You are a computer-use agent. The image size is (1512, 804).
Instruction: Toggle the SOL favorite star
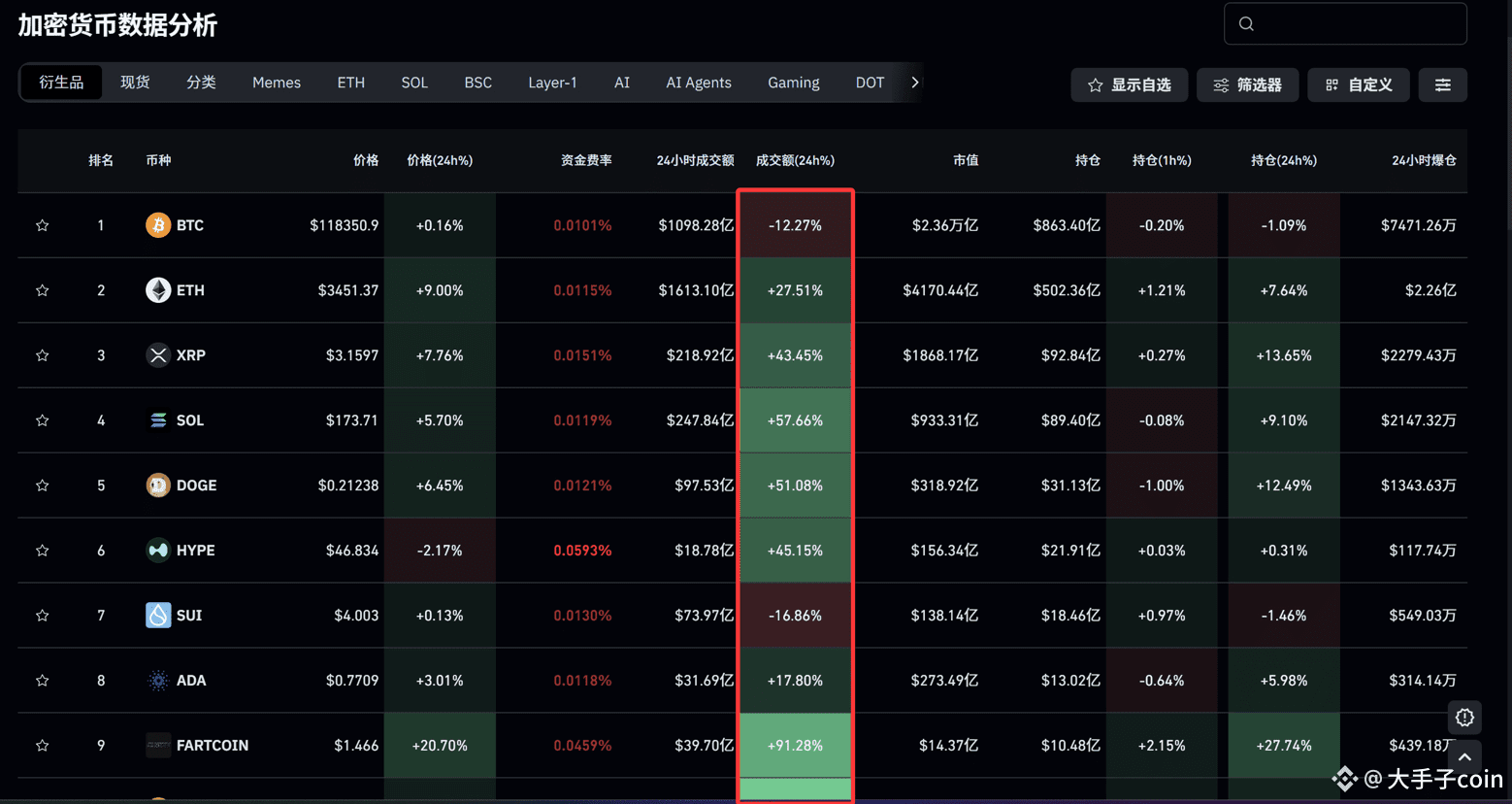(x=42, y=420)
